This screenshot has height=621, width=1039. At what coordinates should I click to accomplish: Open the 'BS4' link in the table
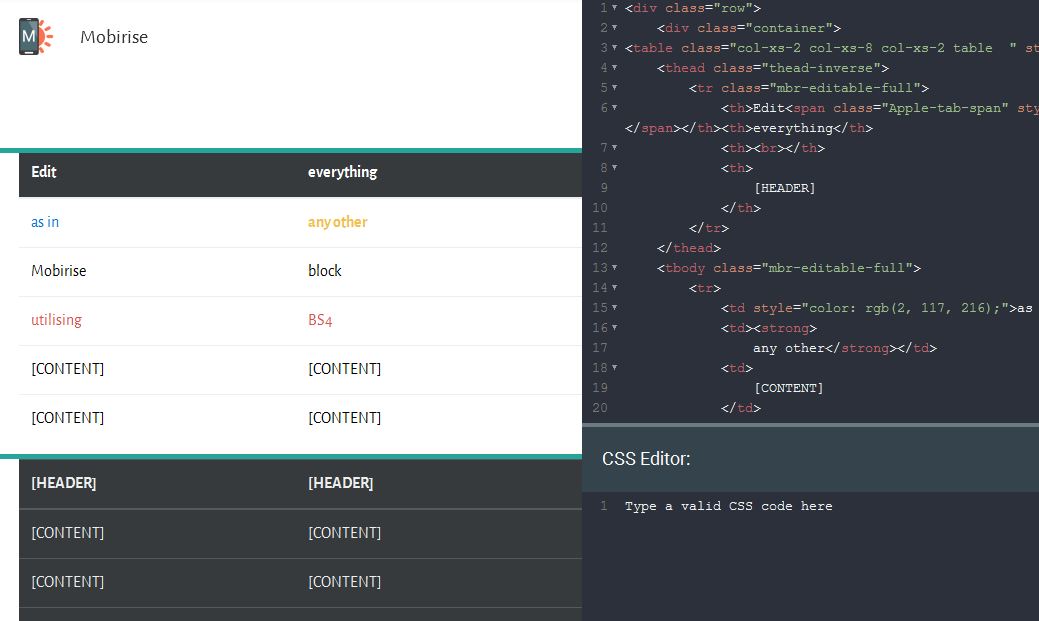(x=319, y=320)
